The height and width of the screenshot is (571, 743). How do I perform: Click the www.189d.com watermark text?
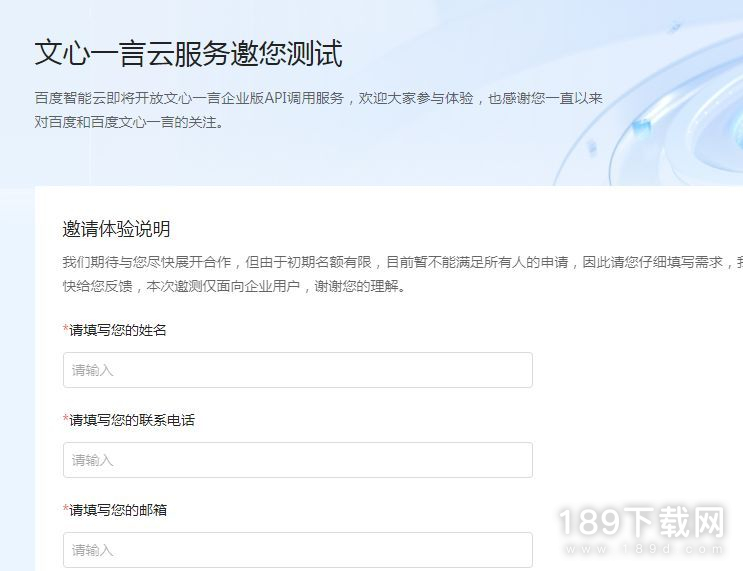coord(644,549)
